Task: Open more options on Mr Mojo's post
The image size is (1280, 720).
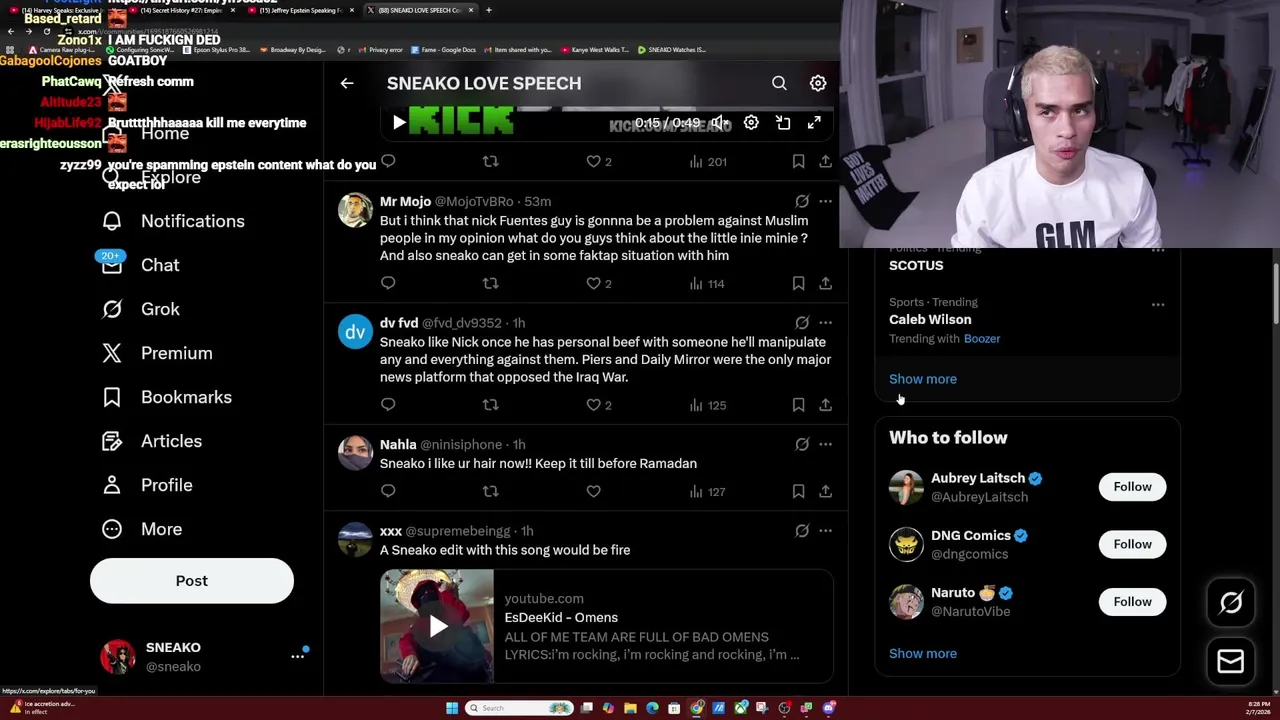Action: click(x=825, y=201)
